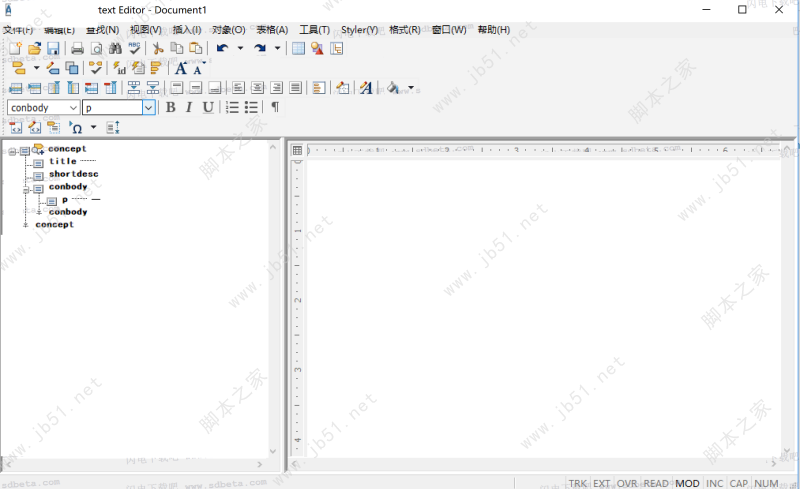Screen dimensions: 800x489
Task: Insert table using the grid icon
Action: (x=298, y=48)
